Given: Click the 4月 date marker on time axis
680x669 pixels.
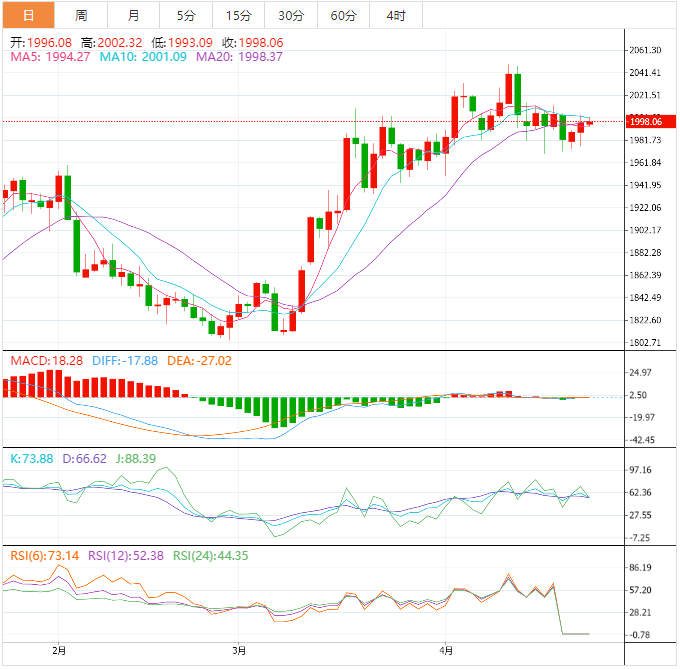Looking at the screenshot, I should [444, 650].
